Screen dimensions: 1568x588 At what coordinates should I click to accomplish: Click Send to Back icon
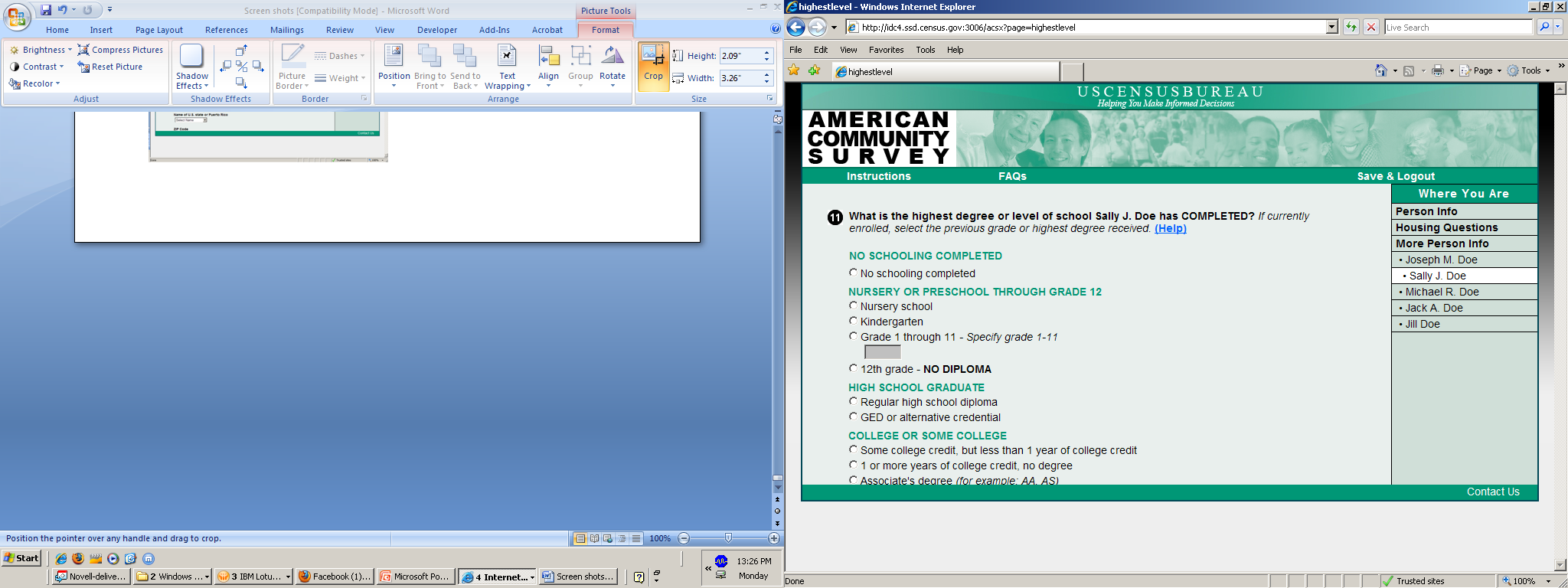click(465, 55)
